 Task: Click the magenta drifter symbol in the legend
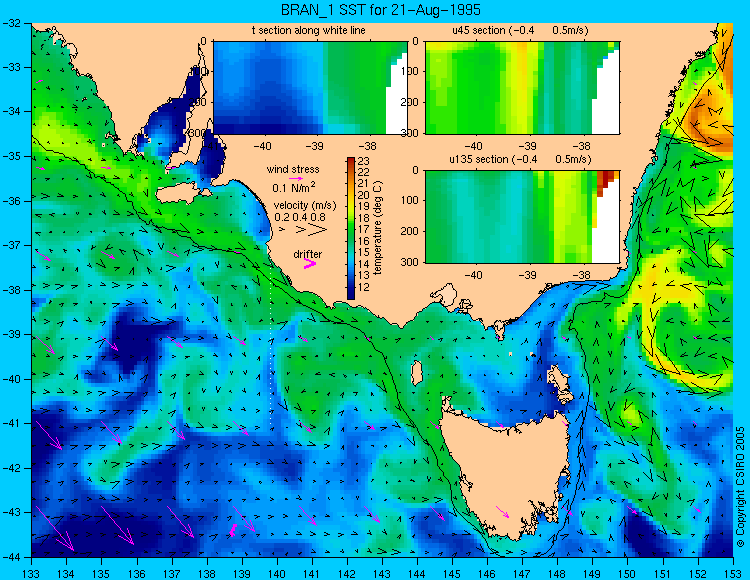click(310, 263)
